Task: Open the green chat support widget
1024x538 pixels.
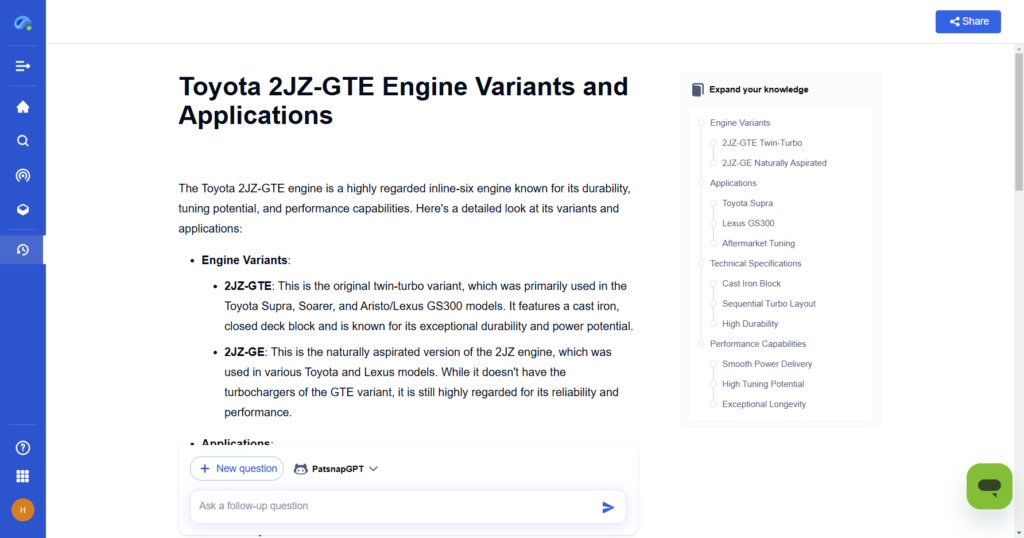Action: [989, 486]
